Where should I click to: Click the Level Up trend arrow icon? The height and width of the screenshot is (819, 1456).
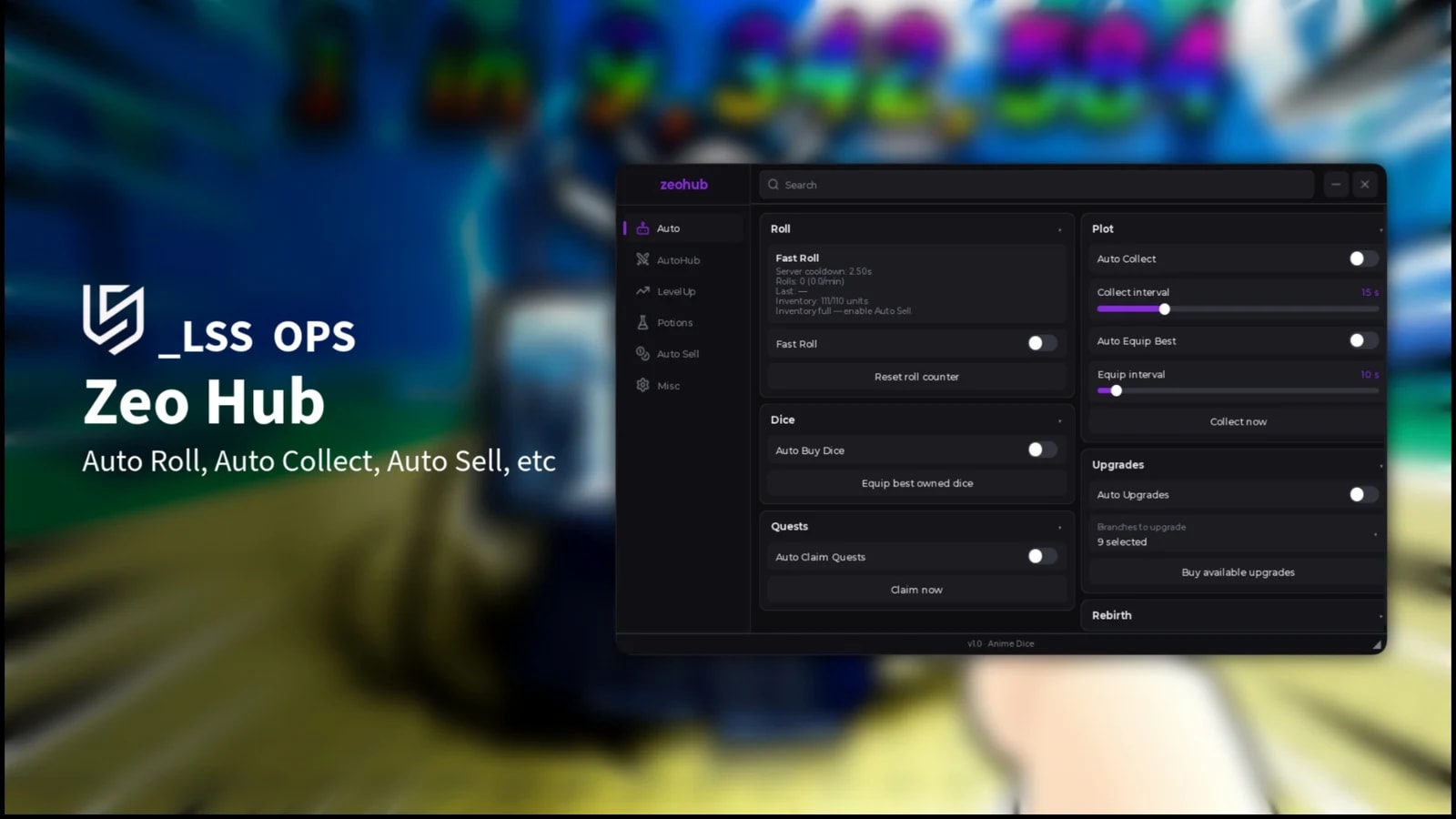pos(642,291)
